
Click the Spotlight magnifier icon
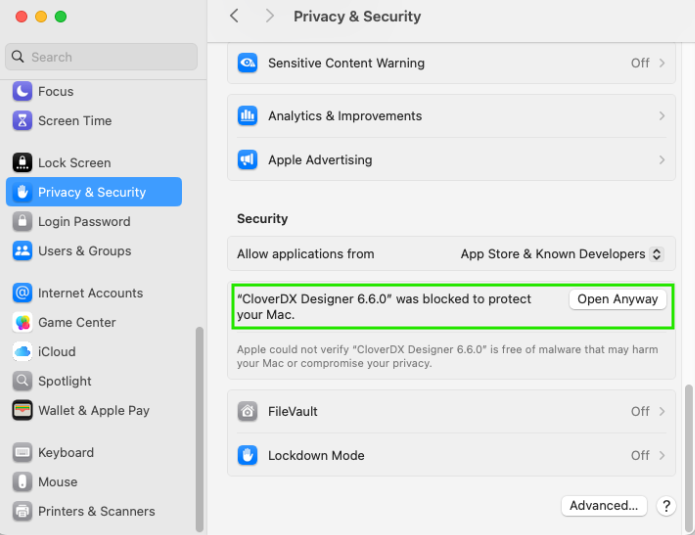point(22,381)
